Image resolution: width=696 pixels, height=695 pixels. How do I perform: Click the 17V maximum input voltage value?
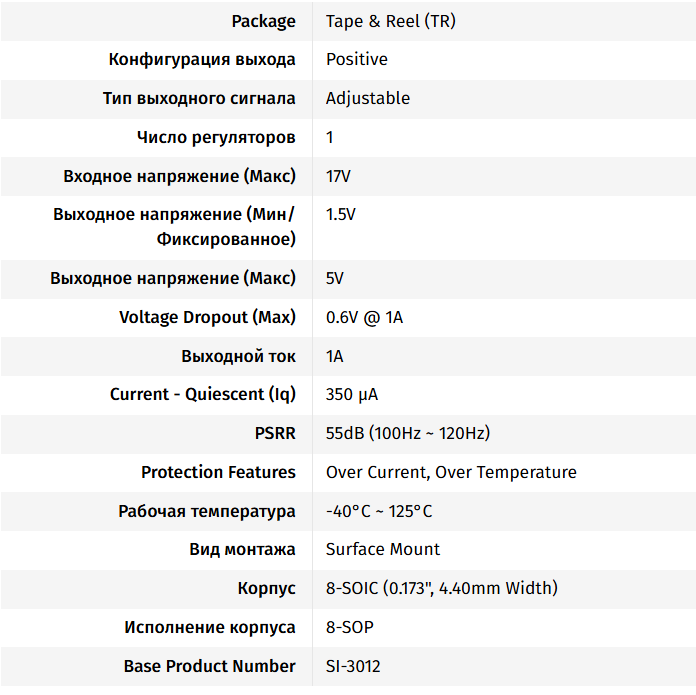338,176
